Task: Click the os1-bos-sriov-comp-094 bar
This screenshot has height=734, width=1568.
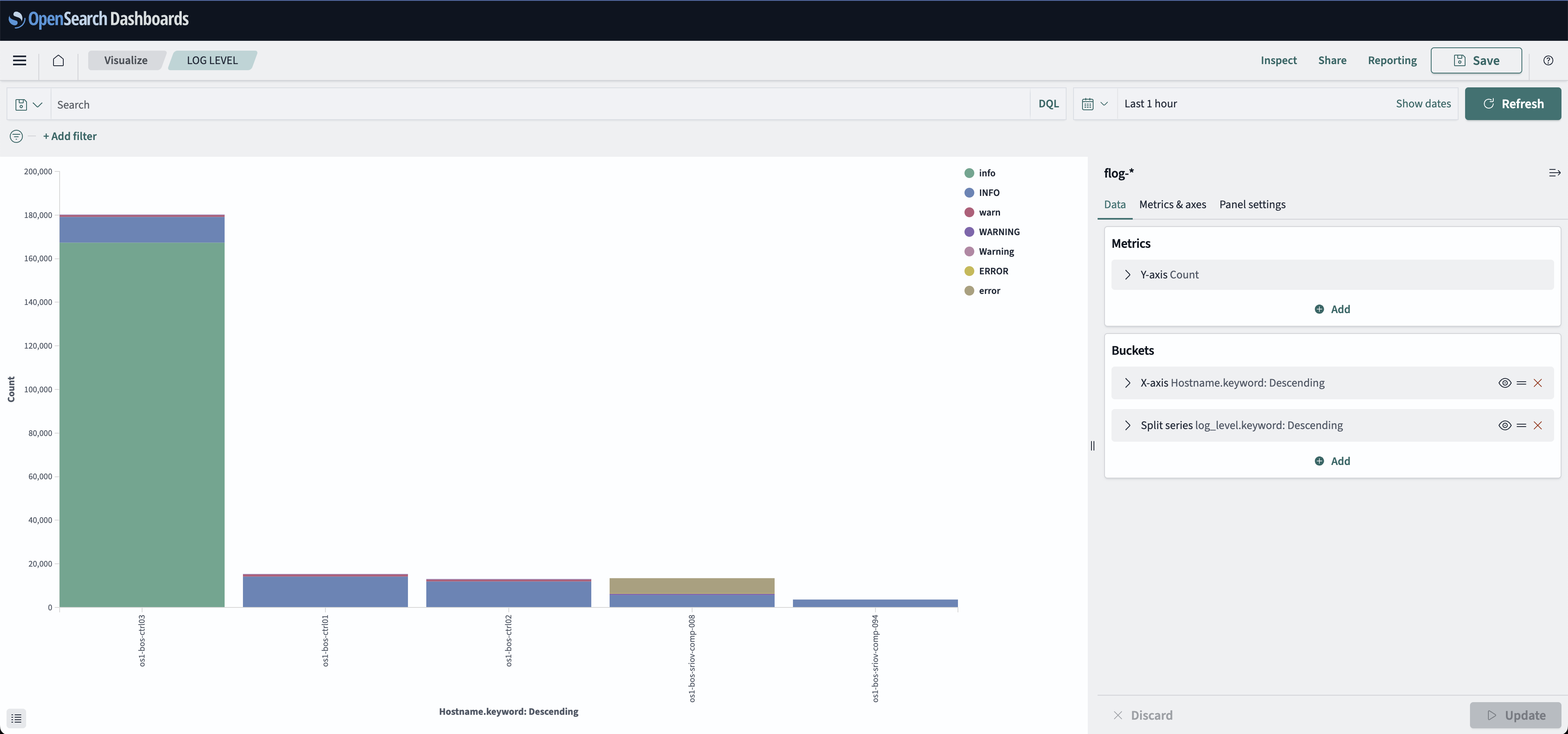Action: 875,603
